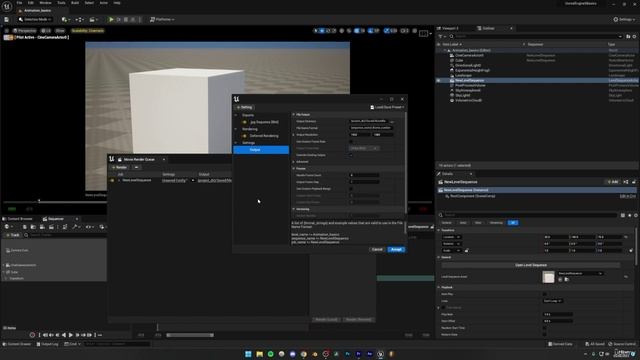Viewport: 640px width, 360px height.
Task: Click the Play in editor button
Action: (x=111, y=20)
